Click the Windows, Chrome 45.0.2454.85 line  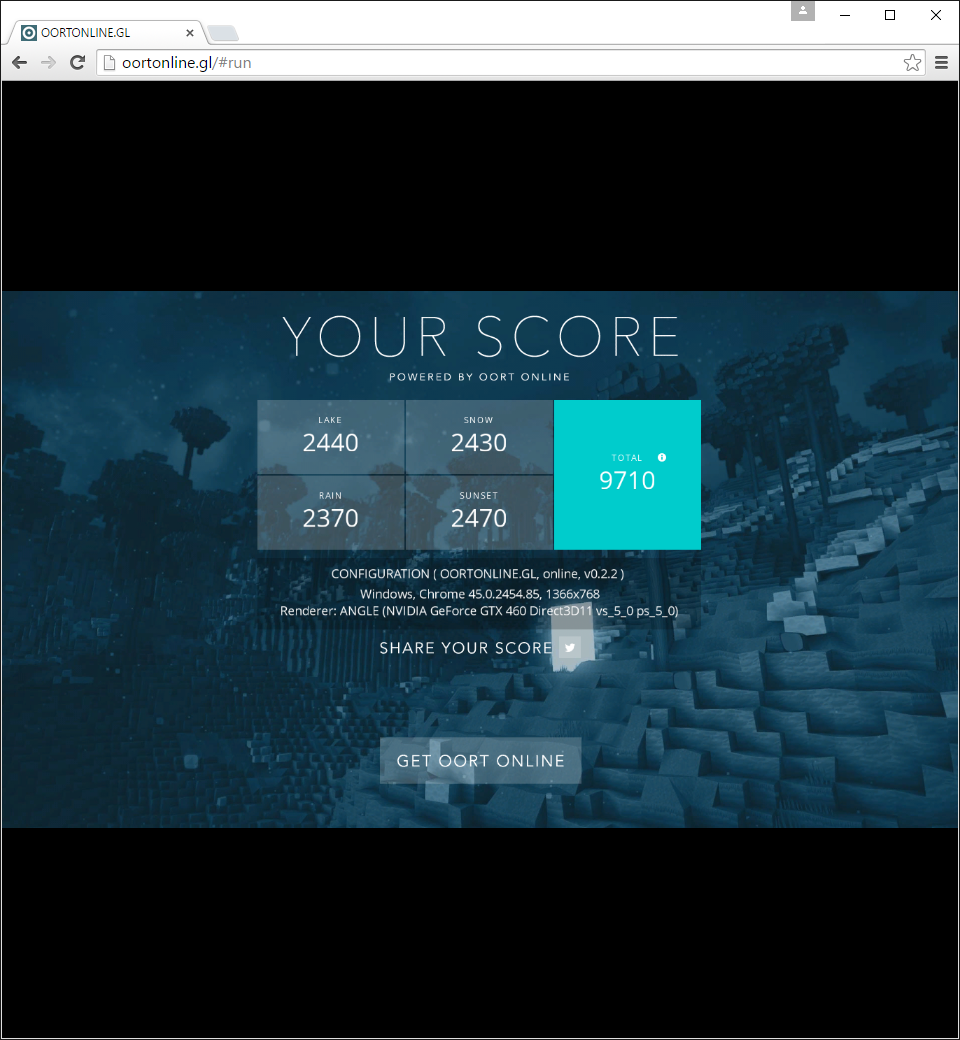[480, 594]
